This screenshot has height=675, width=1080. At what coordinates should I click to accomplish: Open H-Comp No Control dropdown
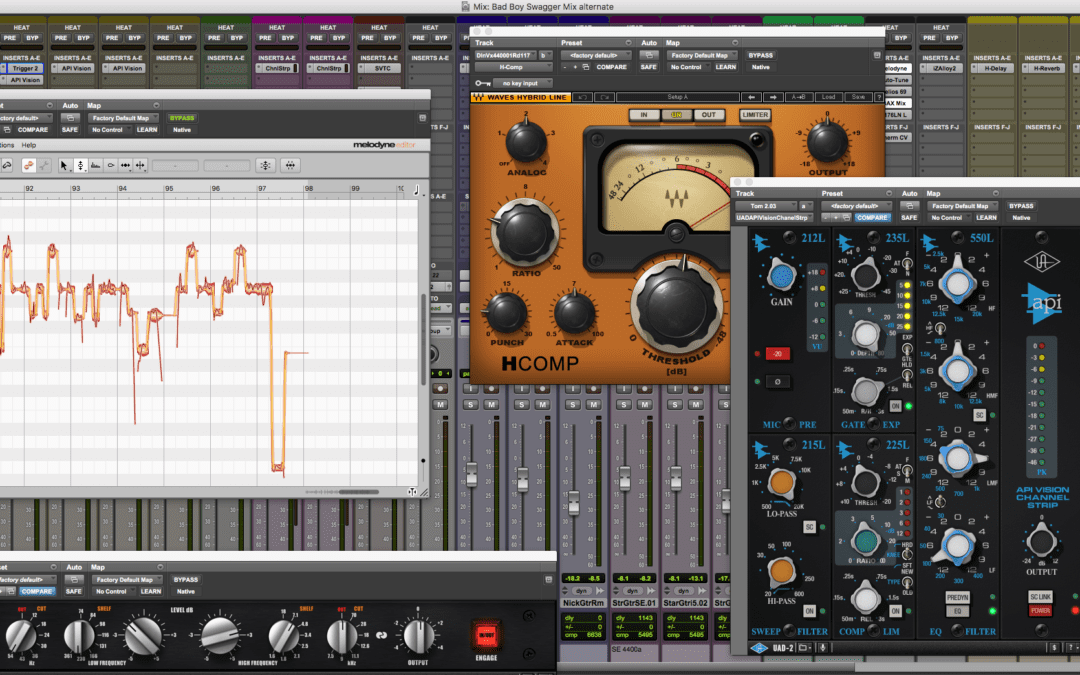pyautogui.click(x=688, y=68)
